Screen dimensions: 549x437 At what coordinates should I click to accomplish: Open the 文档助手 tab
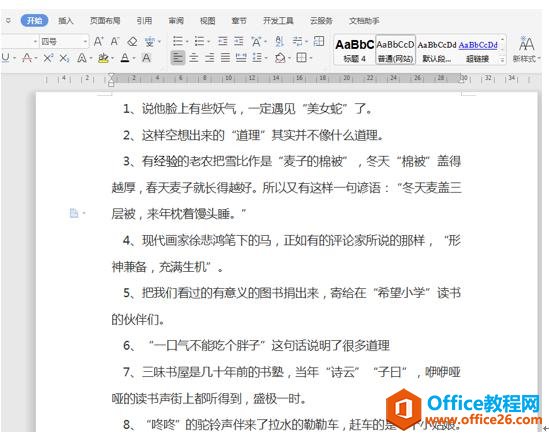(364, 21)
